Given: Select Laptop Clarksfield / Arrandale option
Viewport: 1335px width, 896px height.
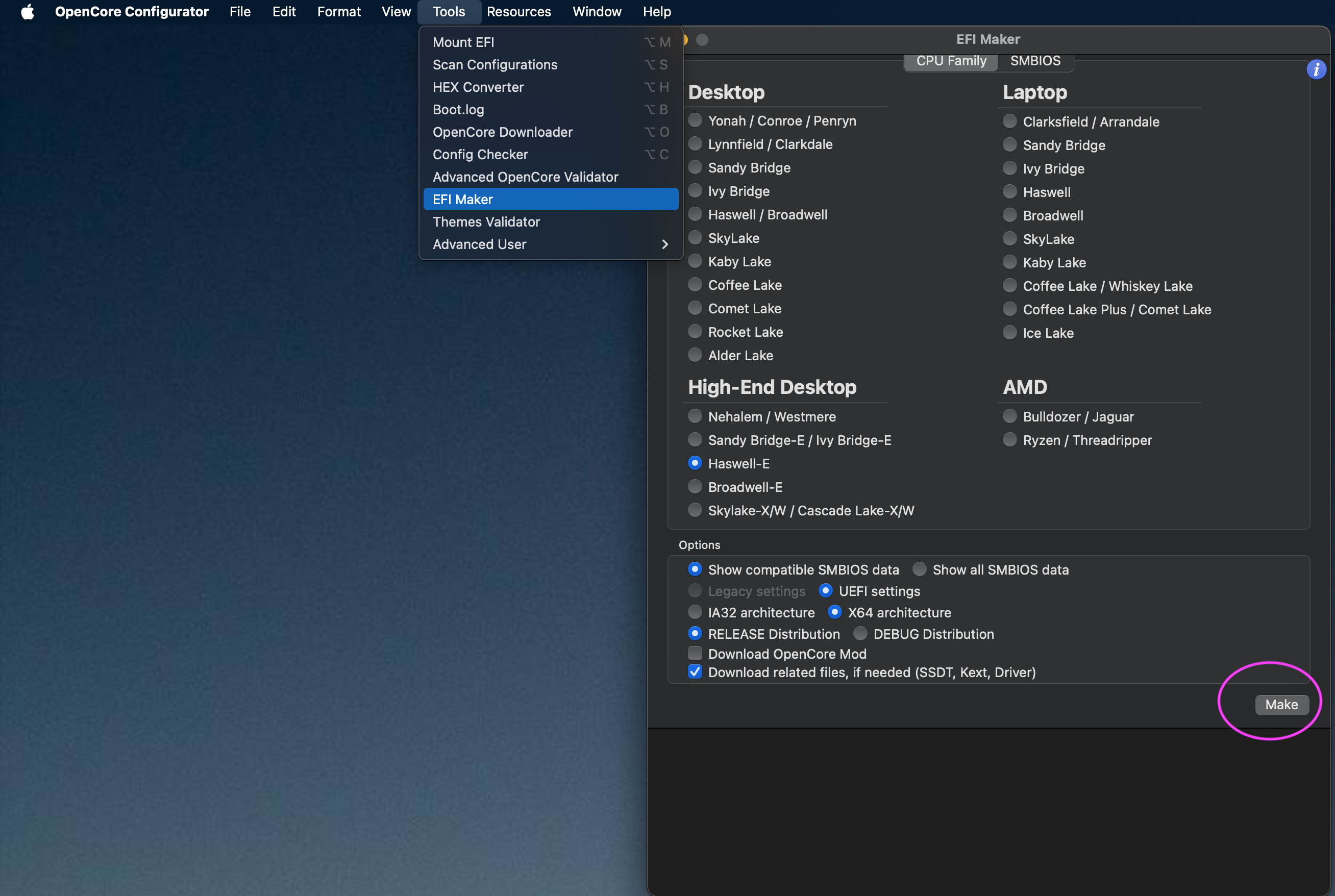Looking at the screenshot, I should [x=1010, y=121].
